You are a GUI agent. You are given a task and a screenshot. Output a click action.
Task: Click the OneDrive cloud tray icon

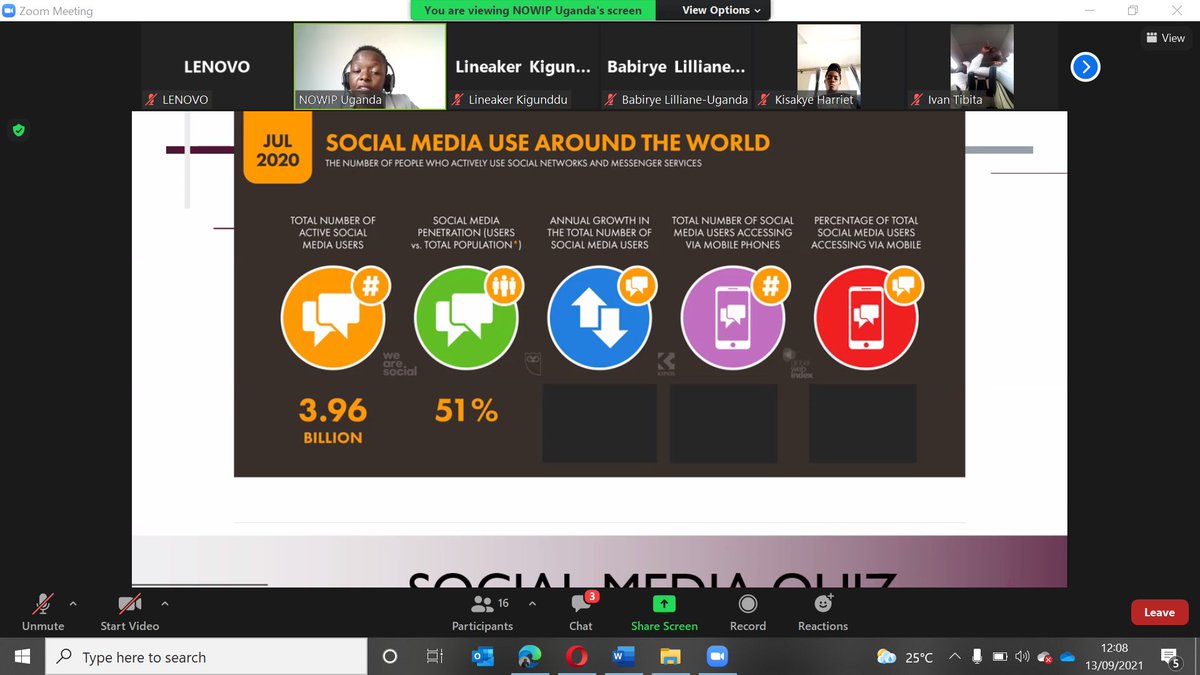[x=1067, y=657]
